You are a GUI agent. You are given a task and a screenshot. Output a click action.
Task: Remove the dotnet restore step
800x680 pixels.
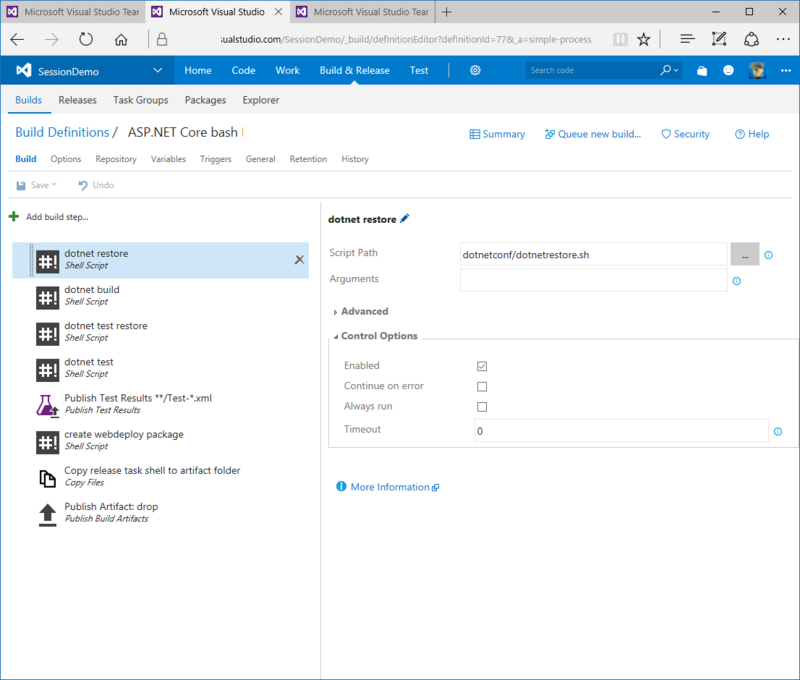pyautogui.click(x=299, y=260)
